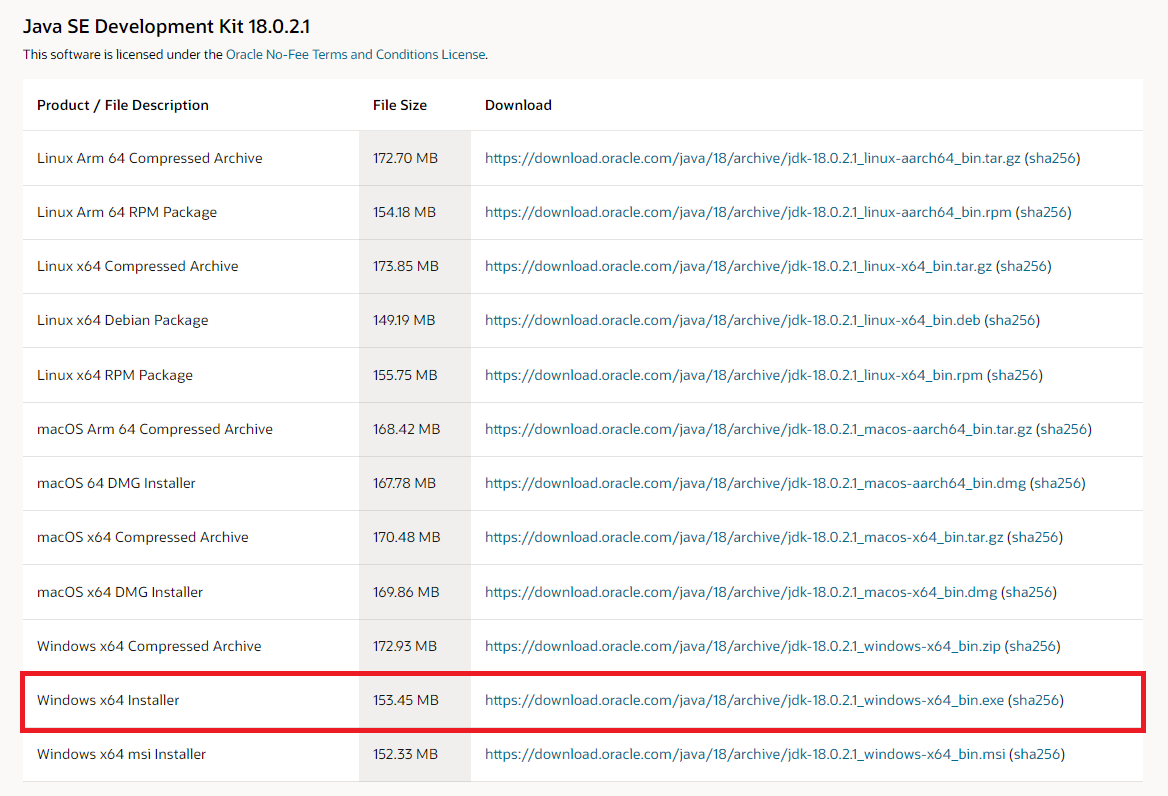Open sha256 for linux-x64_bin.rpm
Image resolution: width=1168 pixels, height=796 pixels.
point(1015,375)
